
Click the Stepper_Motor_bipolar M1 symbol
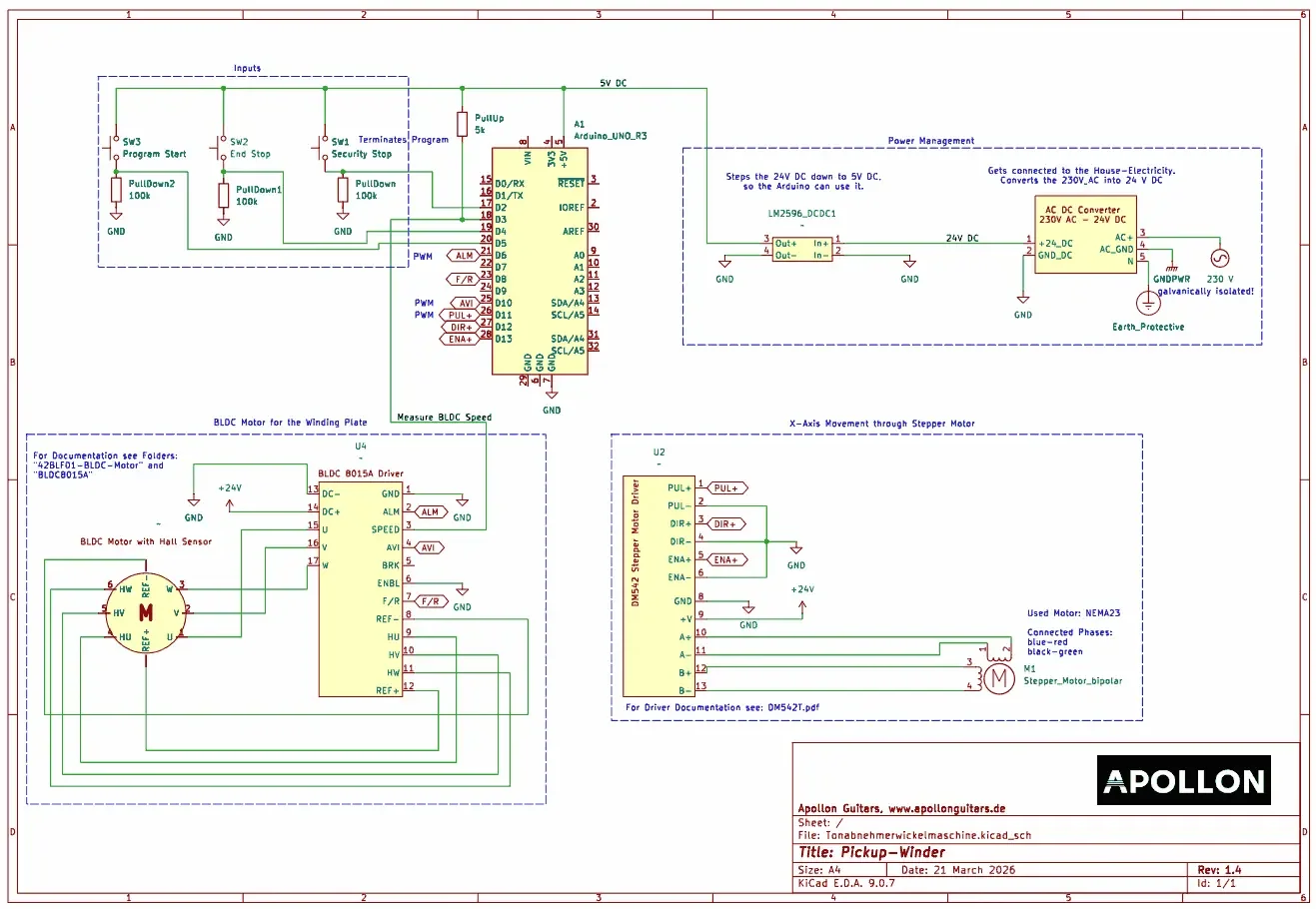pos(997,678)
